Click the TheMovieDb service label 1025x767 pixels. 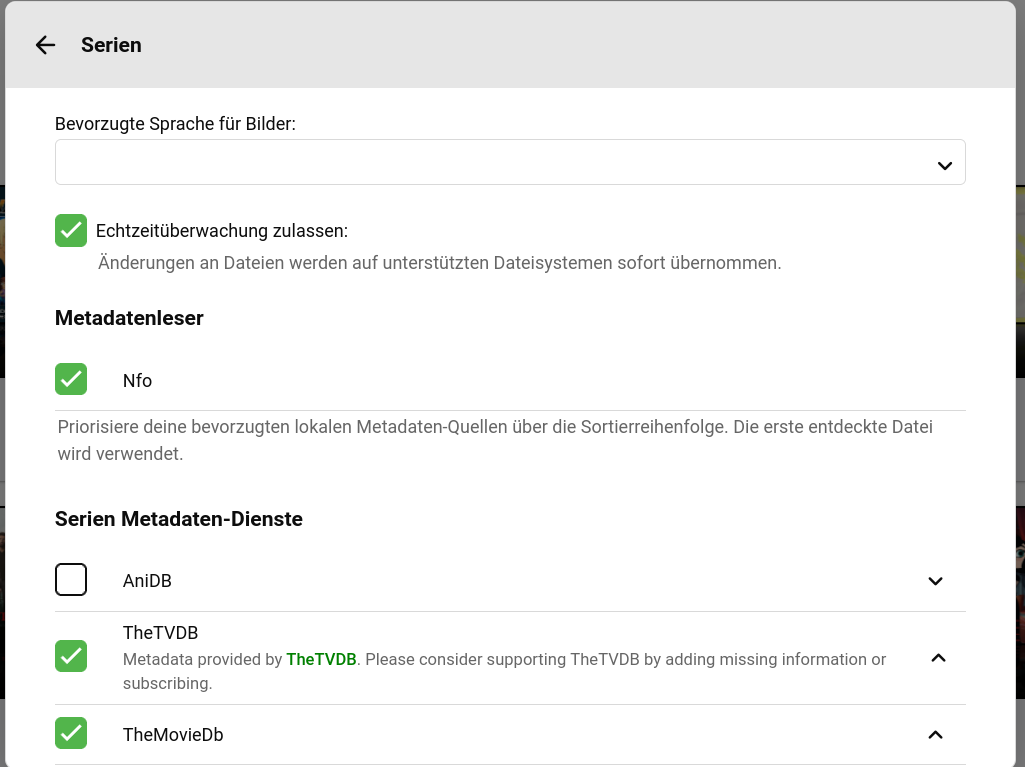pyautogui.click(x=173, y=735)
